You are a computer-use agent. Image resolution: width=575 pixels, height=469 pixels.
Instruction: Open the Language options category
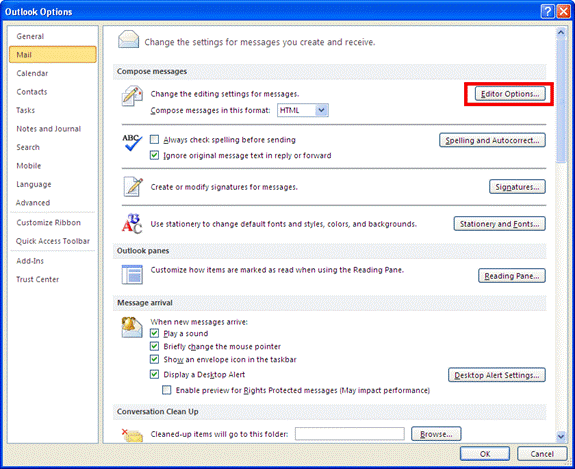(53, 184)
